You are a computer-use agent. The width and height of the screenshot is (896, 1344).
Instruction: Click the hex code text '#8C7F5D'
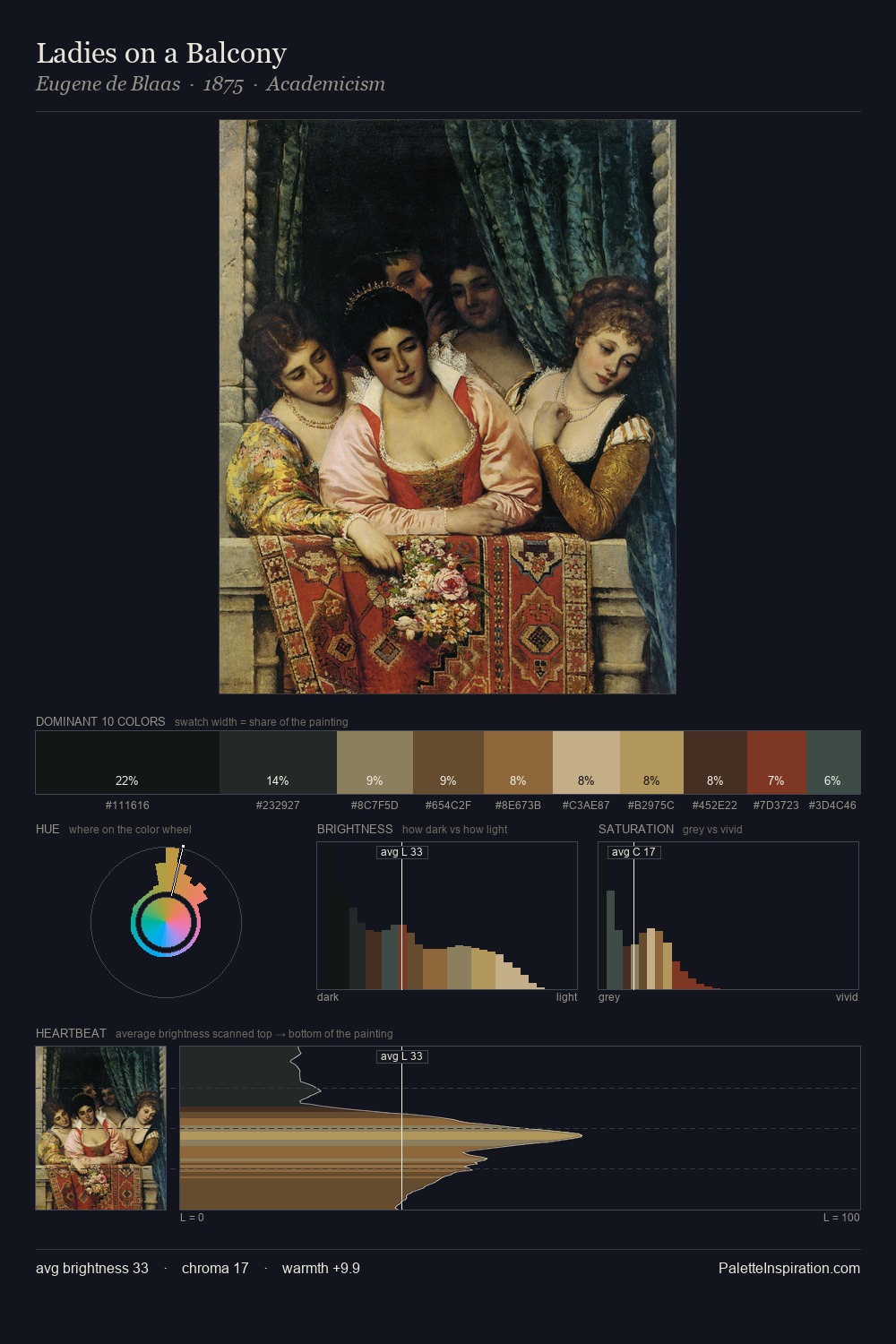coord(375,806)
